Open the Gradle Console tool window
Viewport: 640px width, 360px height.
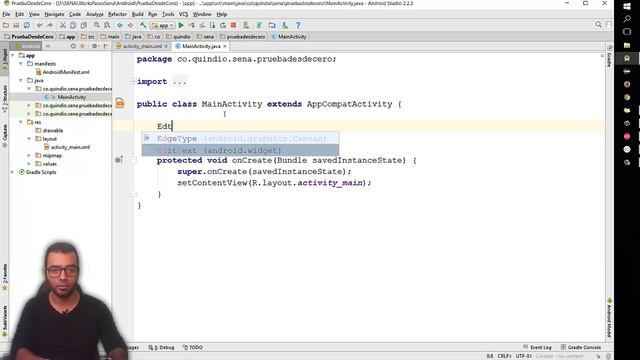(581, 347)
